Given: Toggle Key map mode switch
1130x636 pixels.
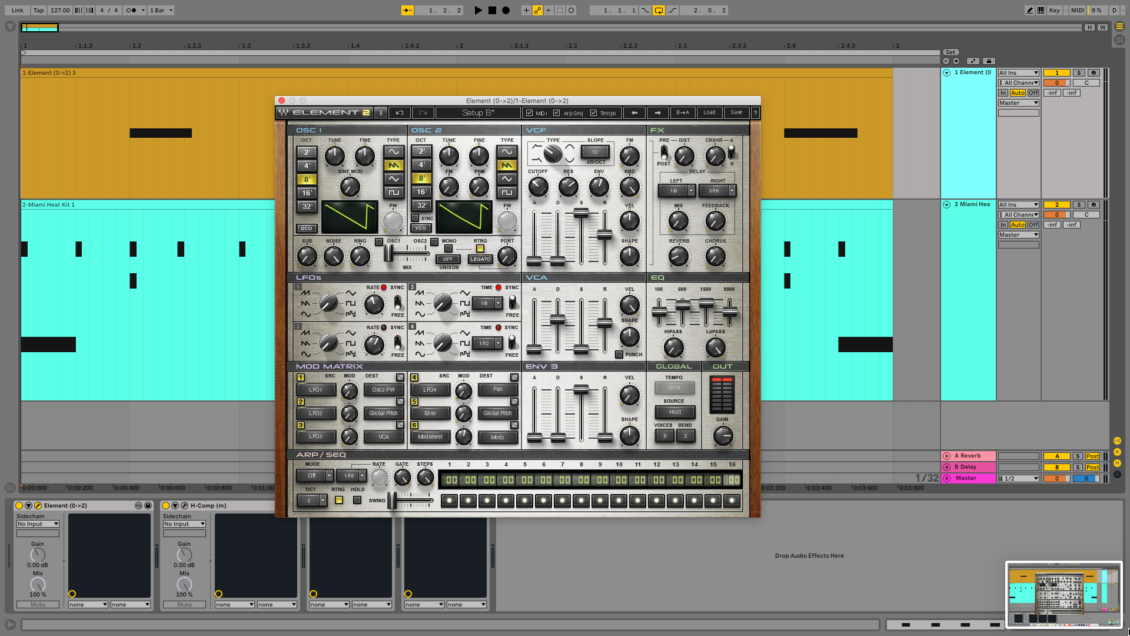Looking at the screenshot, I should pyautogui.click(x=1054, y=10).
